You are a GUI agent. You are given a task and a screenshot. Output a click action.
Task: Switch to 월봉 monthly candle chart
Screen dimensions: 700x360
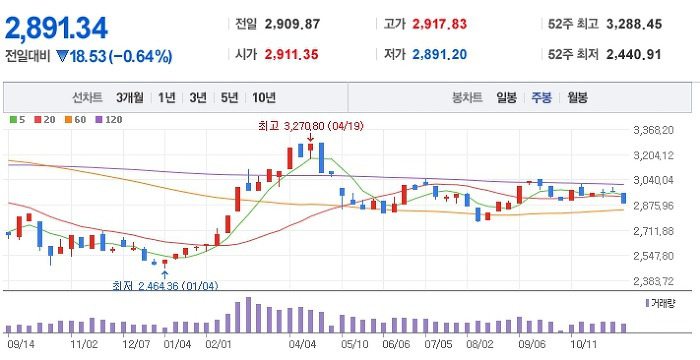pyautogui.click(x=577, y=97)
